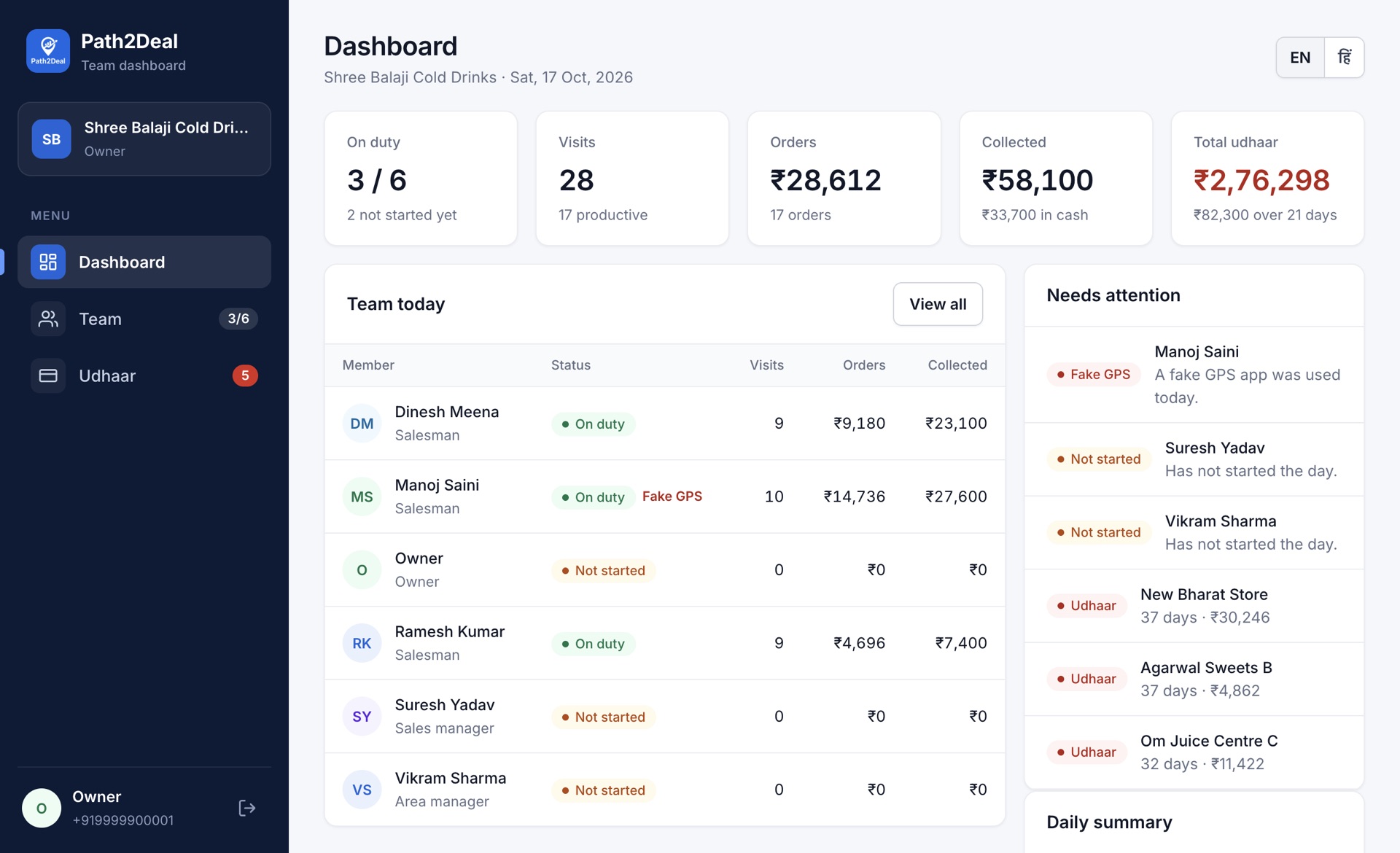1400x853 pixels.
Task: Click the Path2Deal logo icon
Action: pyautogui.click(x=48, y=51)
